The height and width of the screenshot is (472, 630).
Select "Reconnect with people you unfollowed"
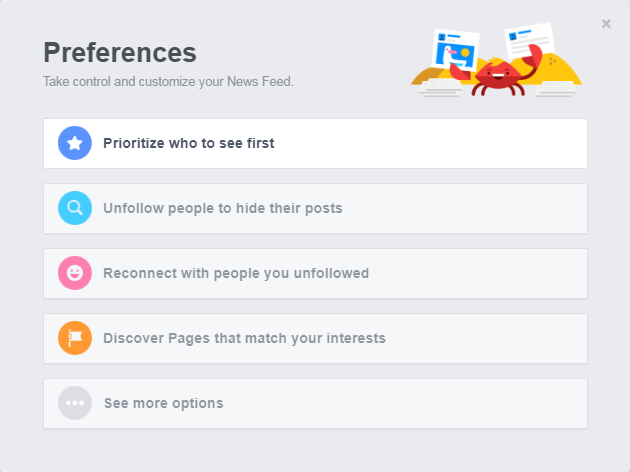pos(236,273)
